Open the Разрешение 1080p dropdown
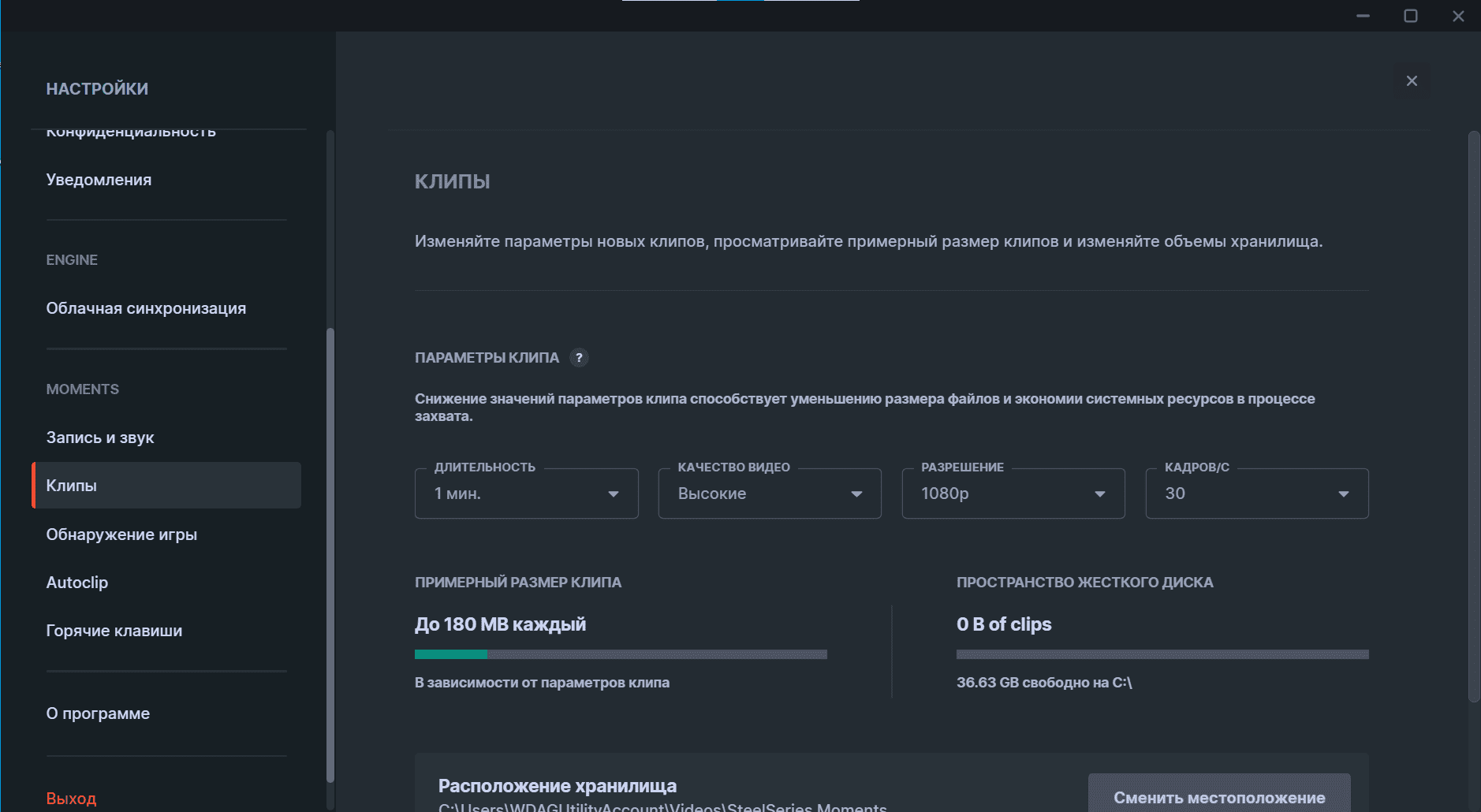The height and width of the screenshot is (812, 1481). (x=1013, y=494)
